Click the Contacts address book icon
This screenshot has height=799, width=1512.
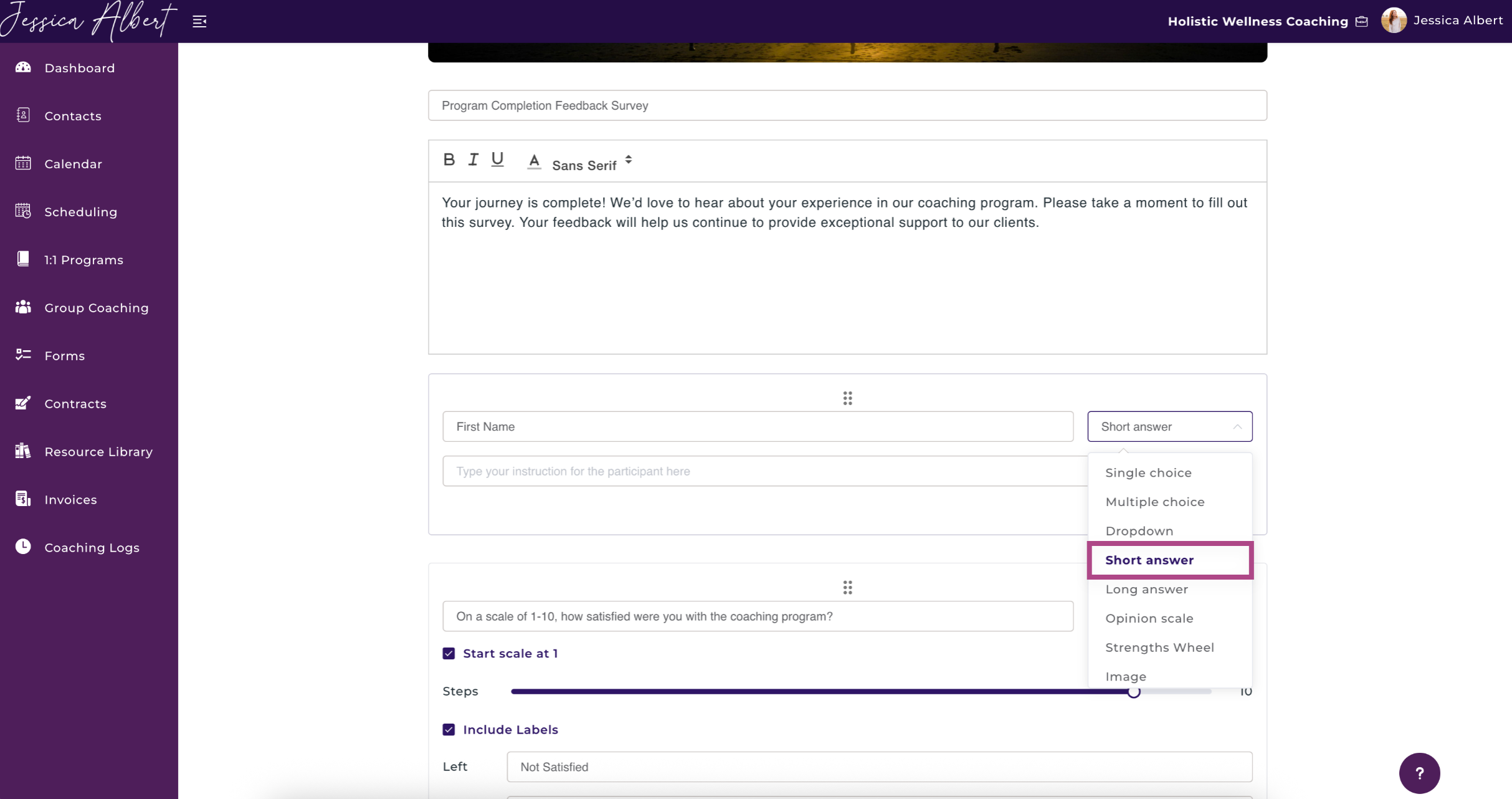[x=23, y=115]
